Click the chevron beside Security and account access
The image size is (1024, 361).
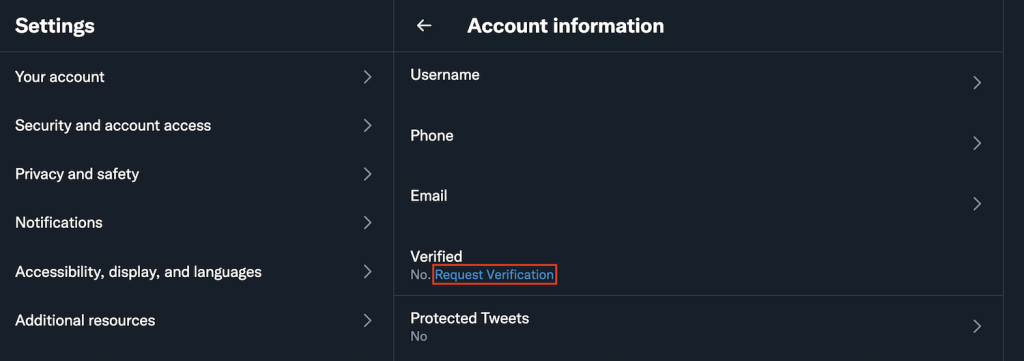coord(368,125)
